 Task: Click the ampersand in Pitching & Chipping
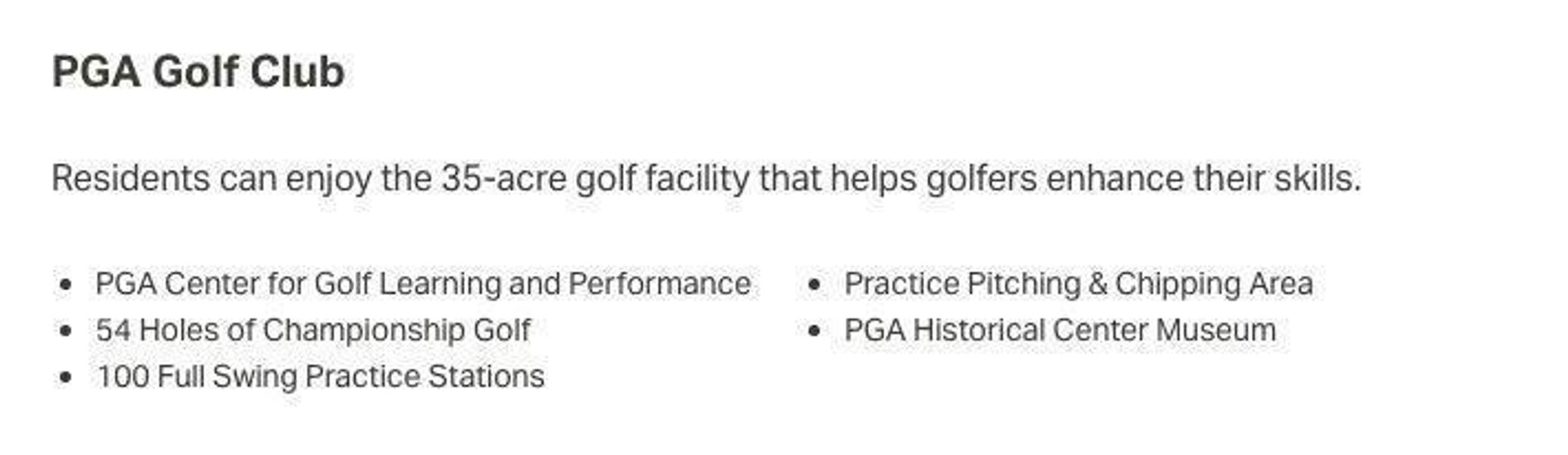1097,284
